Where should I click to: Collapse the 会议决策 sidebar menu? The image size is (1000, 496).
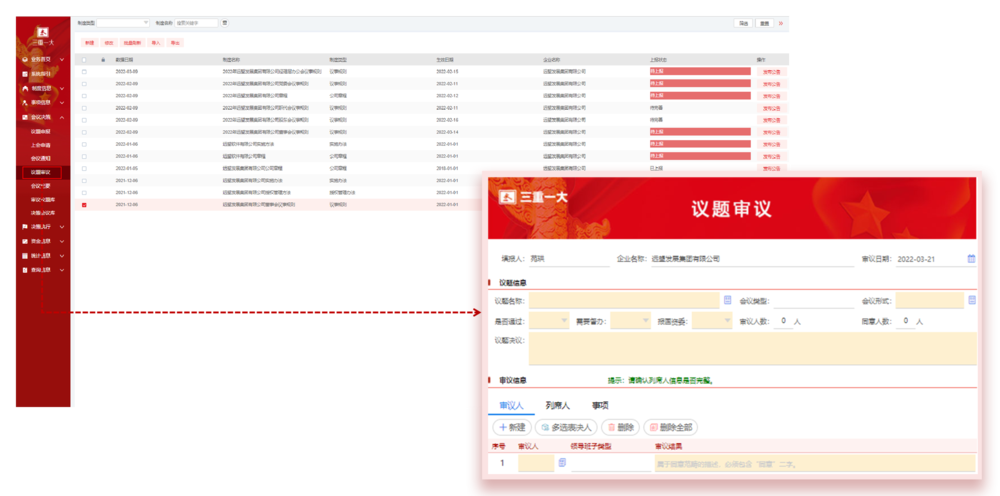[62, 117]
